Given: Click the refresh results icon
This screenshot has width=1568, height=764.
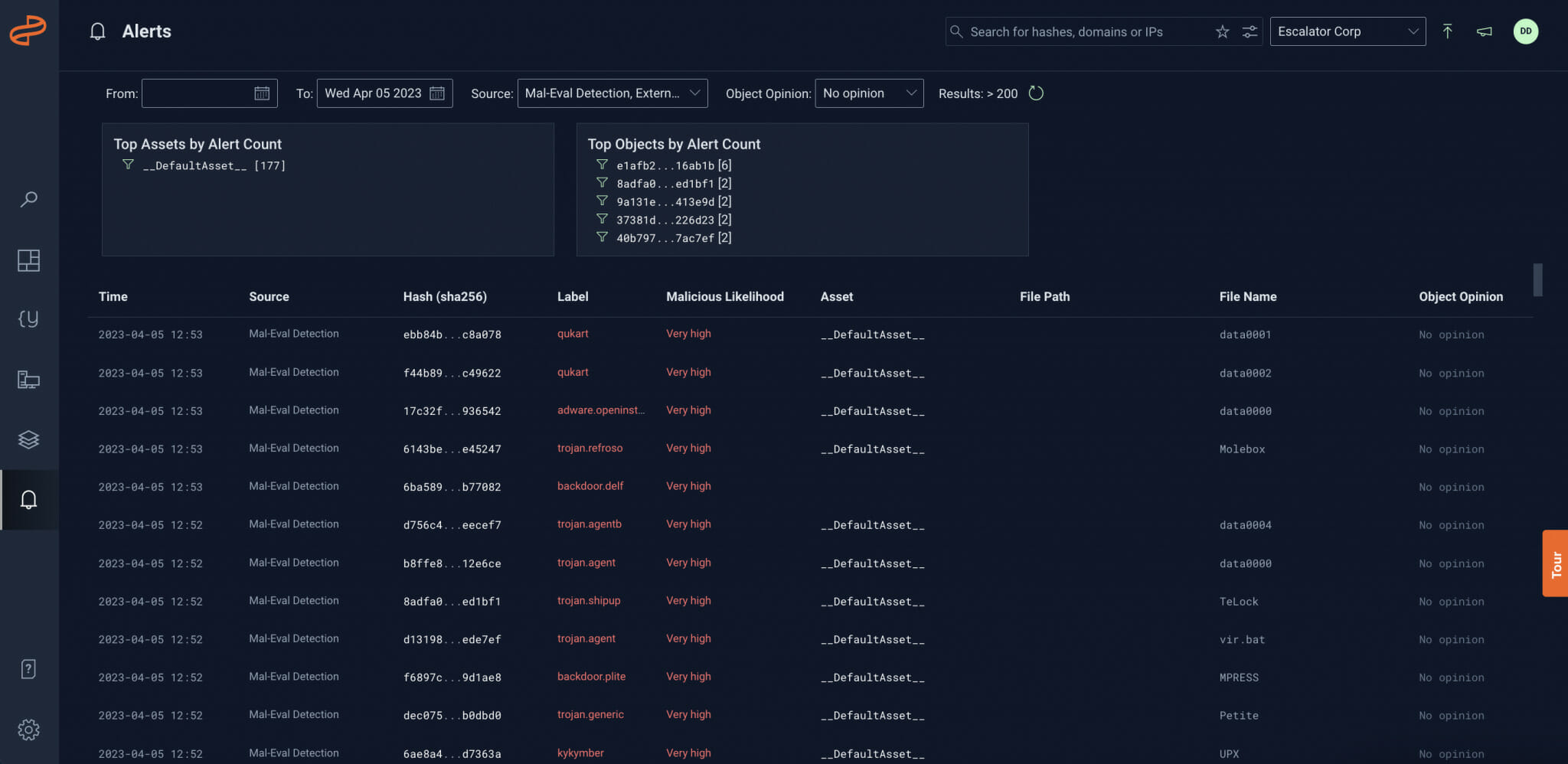Looking at the screenshot, I should coord(1036,93).
